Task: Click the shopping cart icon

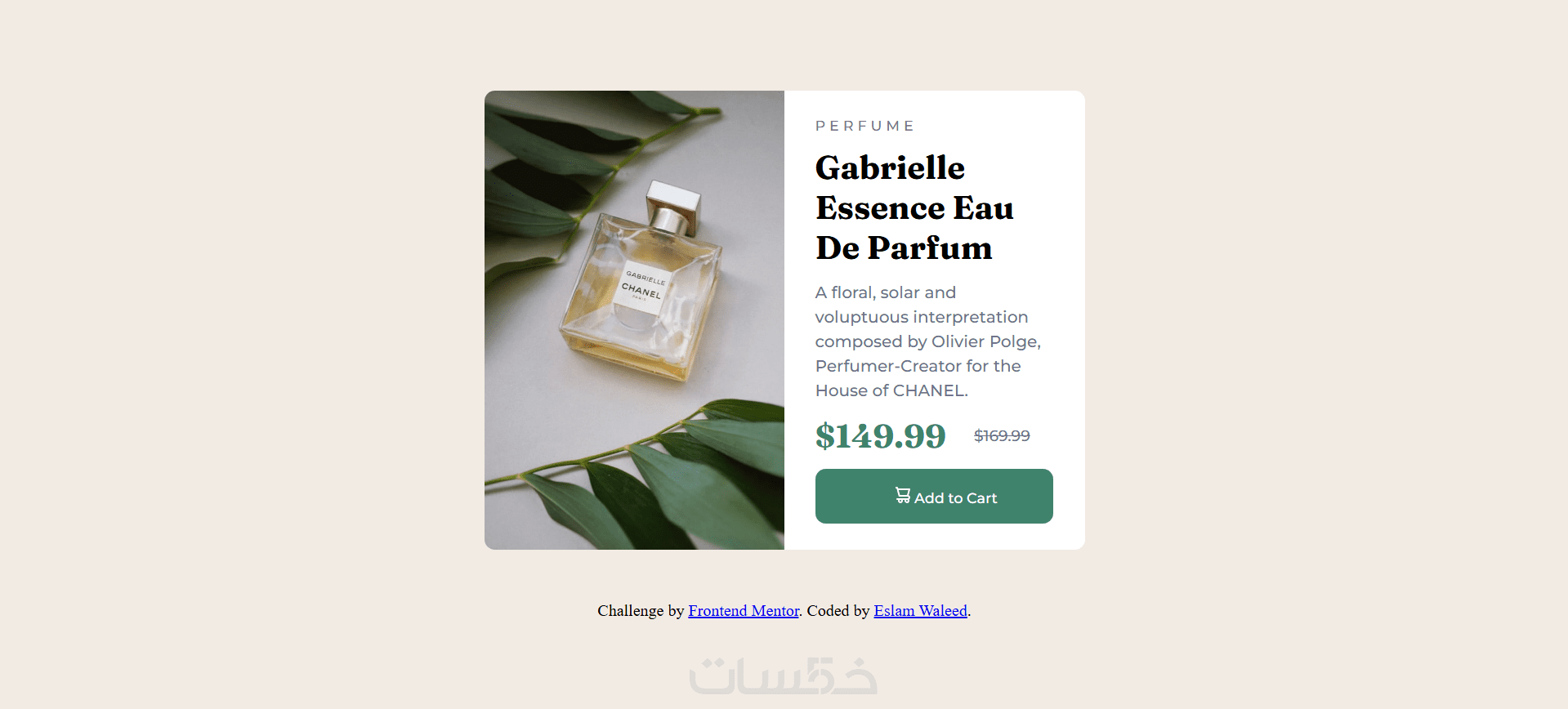Action: click(903, 495)
